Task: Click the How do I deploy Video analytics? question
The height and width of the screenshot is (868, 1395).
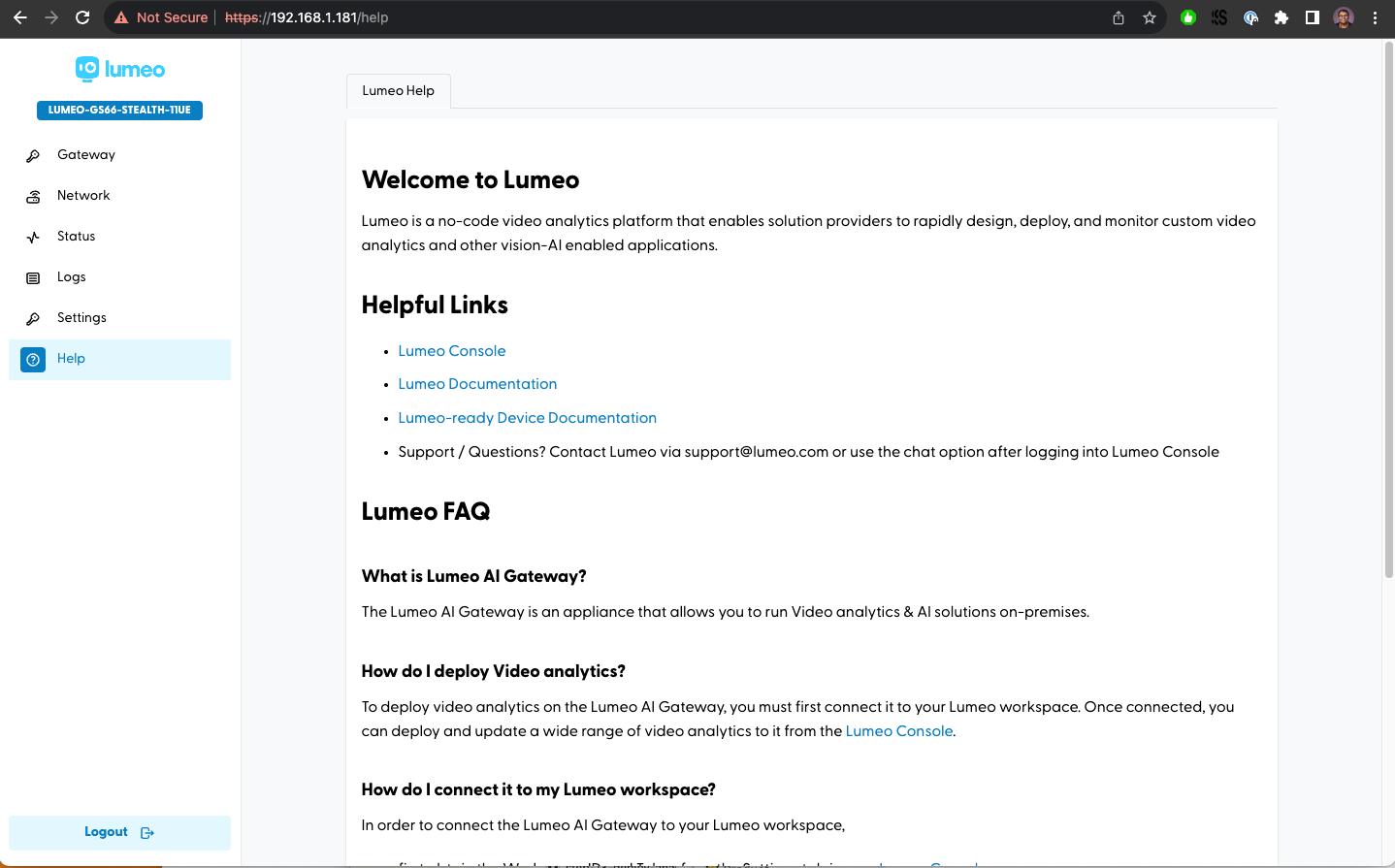Action: click(494, 671)
